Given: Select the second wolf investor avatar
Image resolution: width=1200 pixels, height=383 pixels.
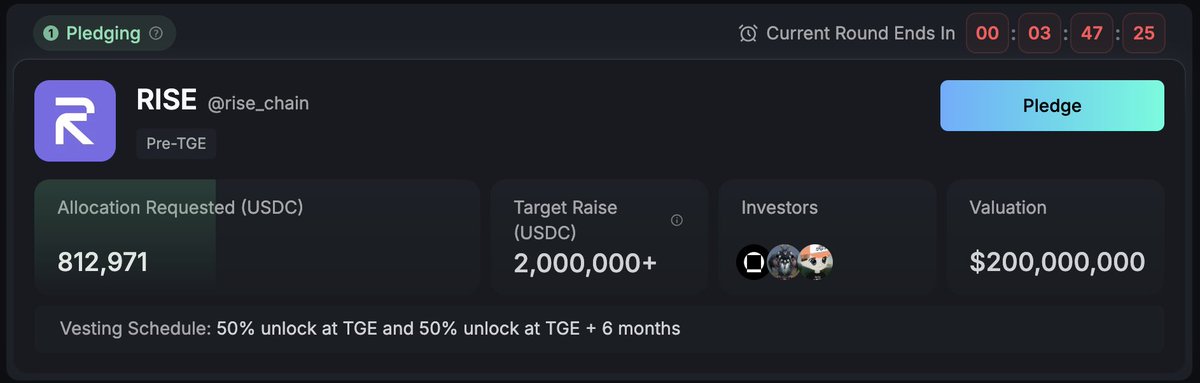Looking at the screenshot, I should tap(784, 262).
